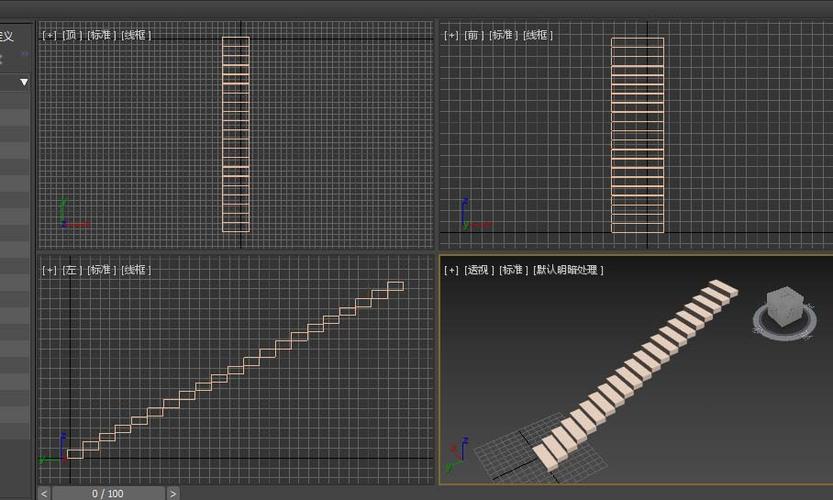Step back with the time slider's < arrow
Image resolution: width=833 pixels, height=500 pixels.
click(x=44, y=494)
